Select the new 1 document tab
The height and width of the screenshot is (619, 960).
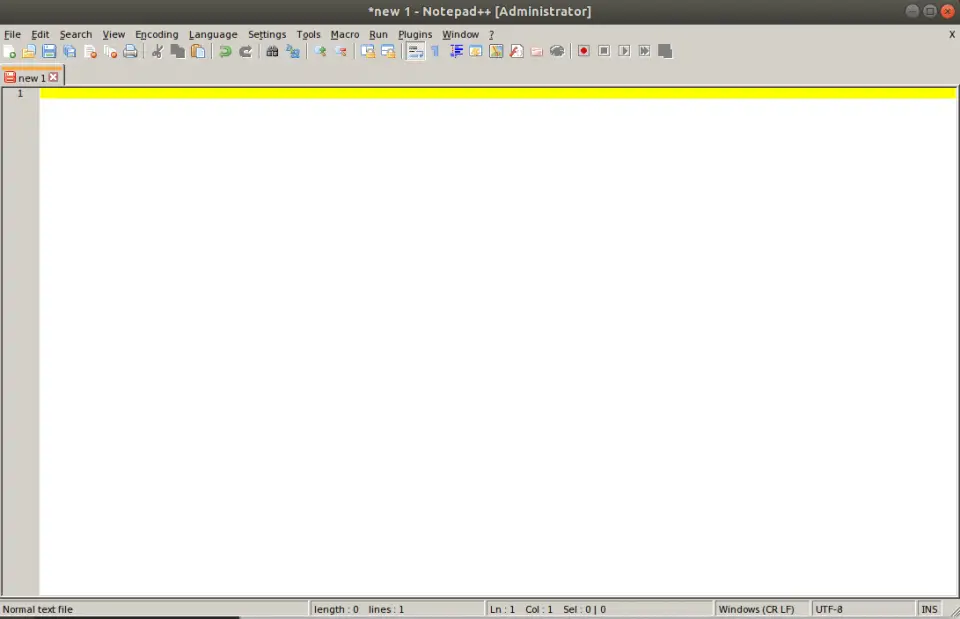click(x=30, y=76)
